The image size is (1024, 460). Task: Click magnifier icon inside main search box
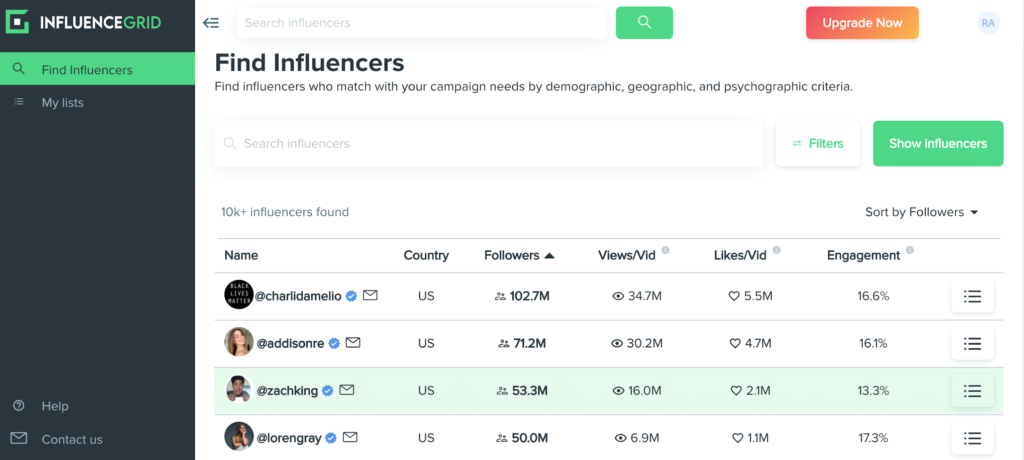230,143
